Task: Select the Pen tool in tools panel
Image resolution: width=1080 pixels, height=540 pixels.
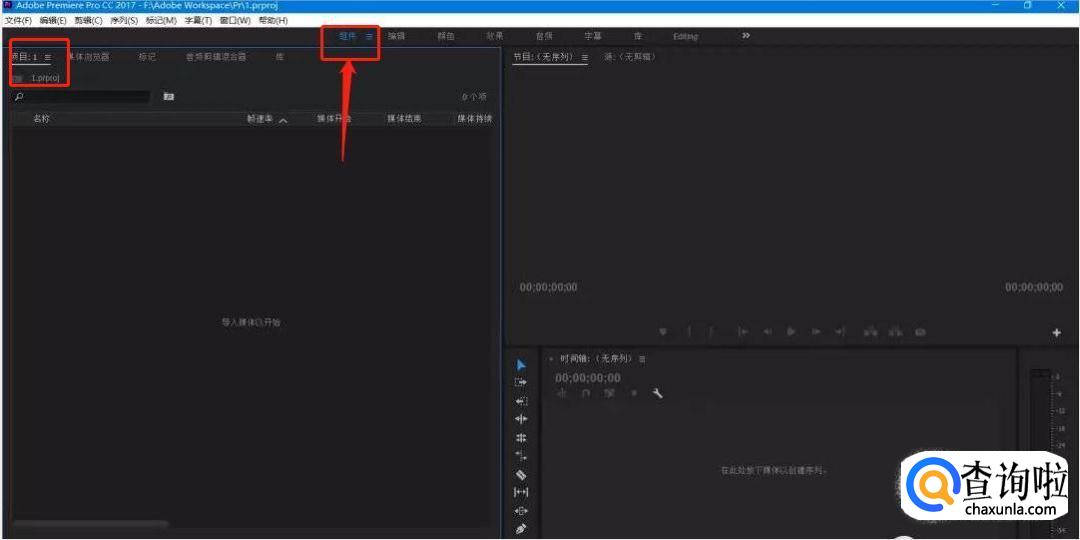Action: click(x=521, y=529)
